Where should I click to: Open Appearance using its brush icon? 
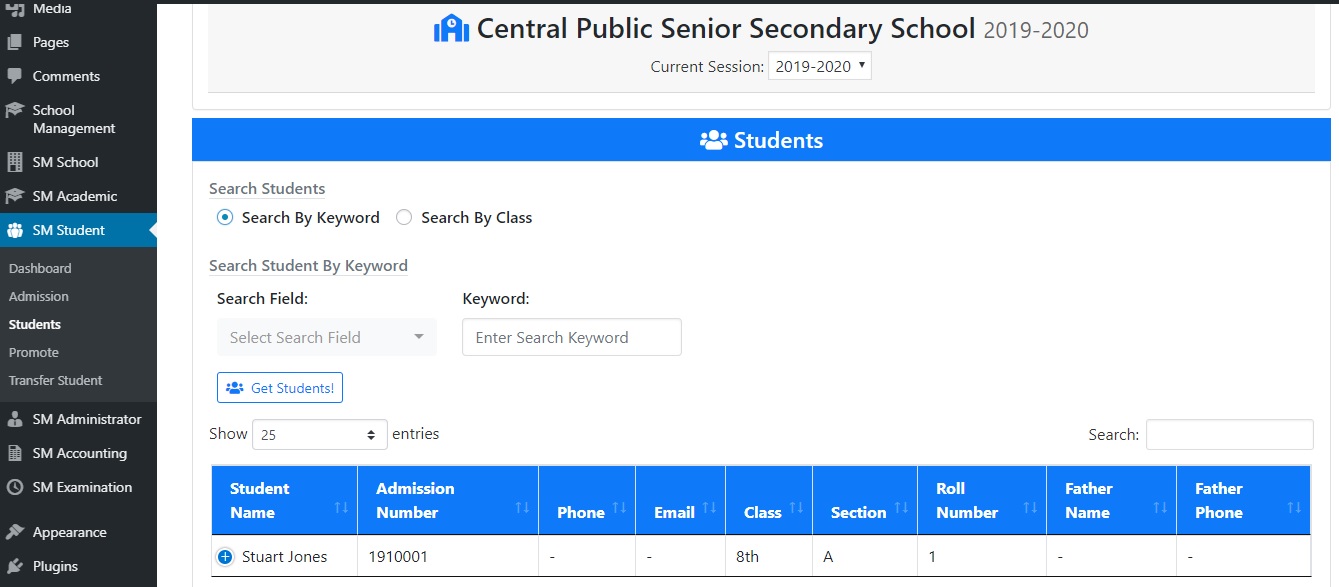(x=14, y=531)
